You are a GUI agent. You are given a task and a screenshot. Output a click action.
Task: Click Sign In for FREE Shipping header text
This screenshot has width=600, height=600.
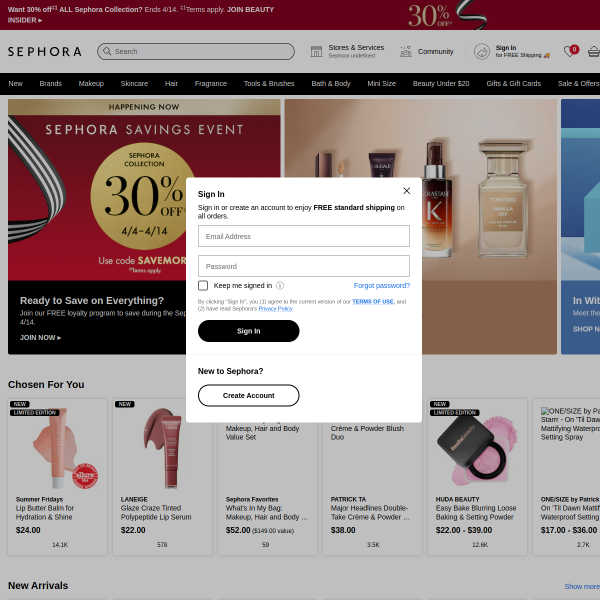(522, 51)
